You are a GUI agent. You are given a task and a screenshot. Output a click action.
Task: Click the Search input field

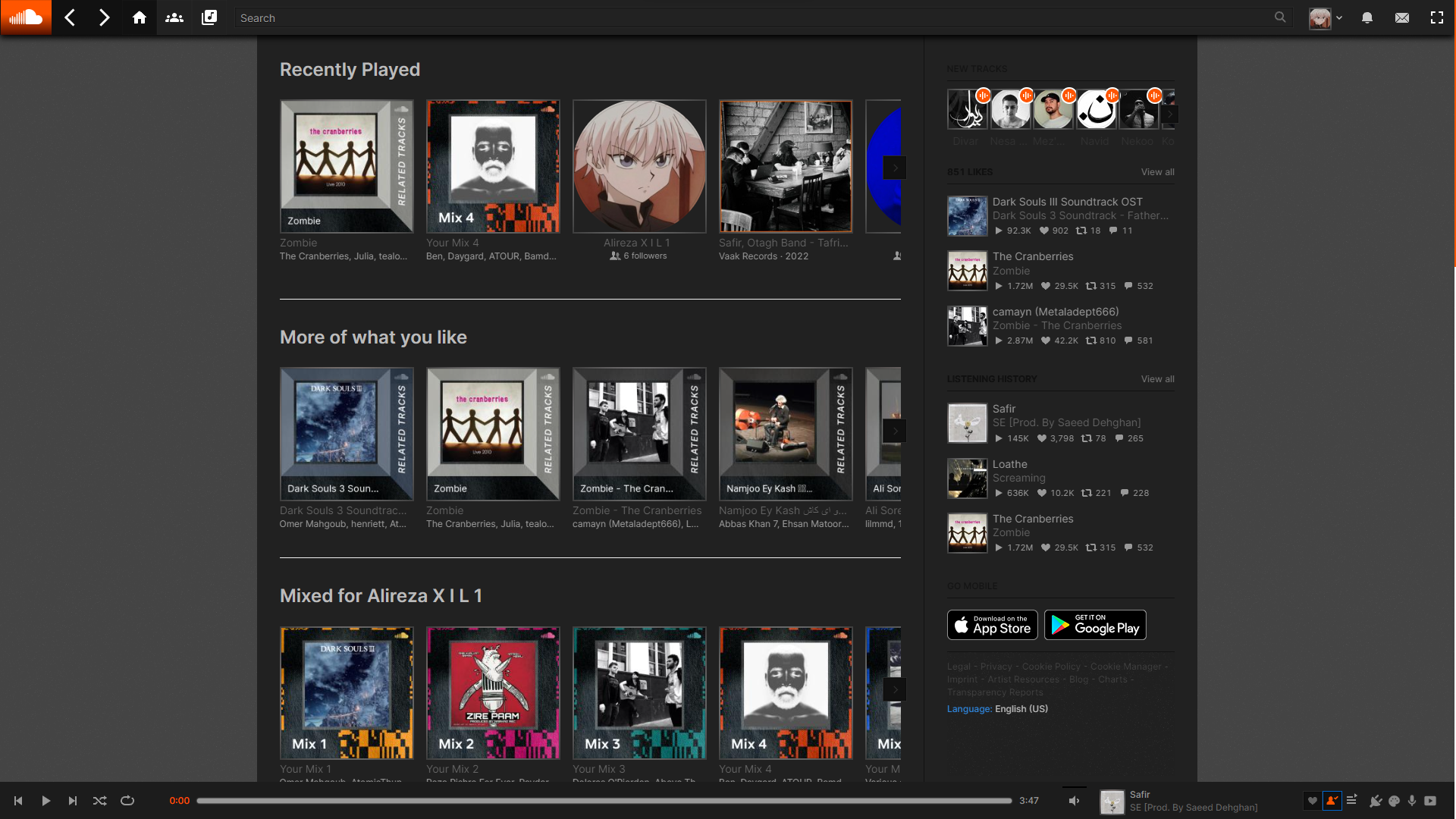751,17
